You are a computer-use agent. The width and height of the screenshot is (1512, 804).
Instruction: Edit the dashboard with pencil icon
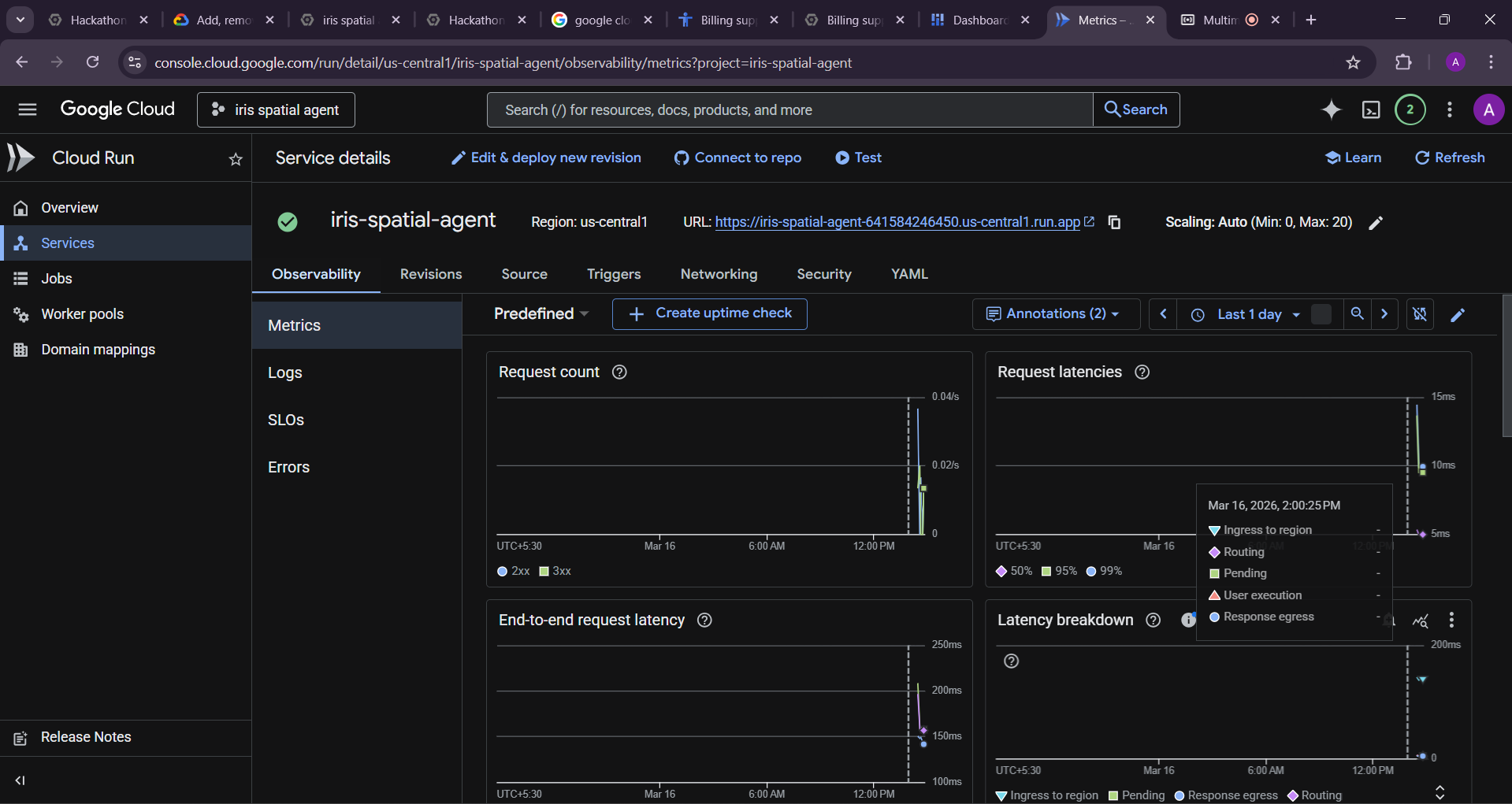pyautogui.click(x=1458, y=315)
